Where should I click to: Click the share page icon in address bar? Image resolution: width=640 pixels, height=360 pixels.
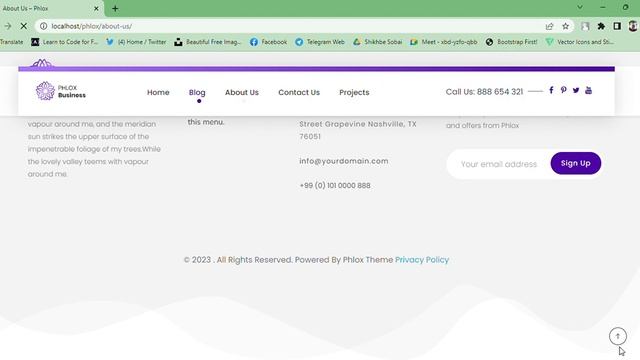point(549,26)
